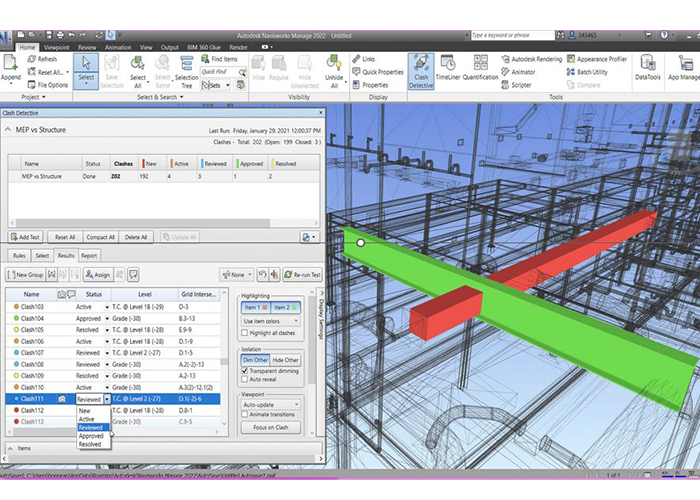The image size is (700, 500).
Task: Click the add comment icon in results toolbar
Action: pyautogui.click(x=133, y=275)
